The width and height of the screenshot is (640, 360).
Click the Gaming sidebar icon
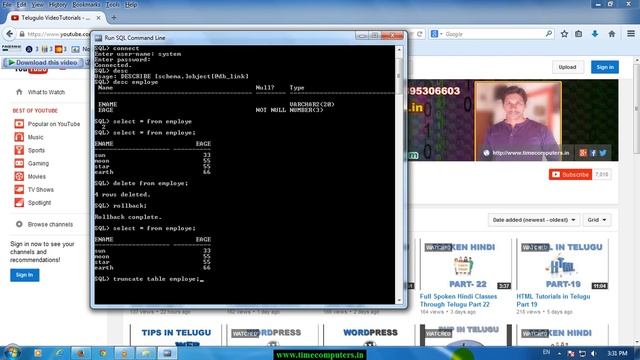19,163
